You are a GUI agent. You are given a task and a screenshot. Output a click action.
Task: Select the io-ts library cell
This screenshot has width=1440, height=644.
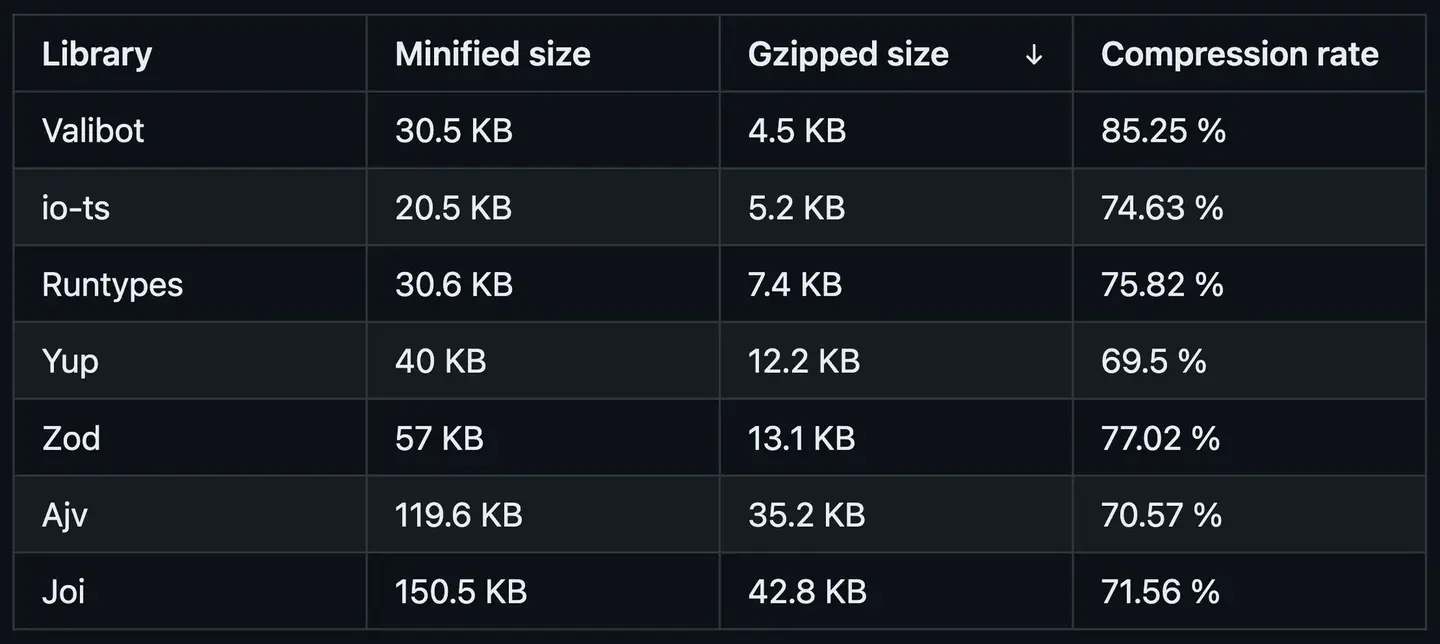(x=76, y=208)
